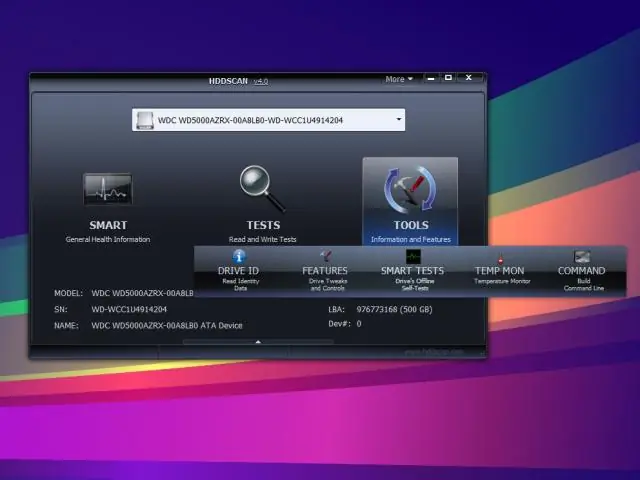Image resolution: width=640 pixels, height=480 pixels.
Task: Open the FEATURES drive tweaks icon
Action: 325,257
